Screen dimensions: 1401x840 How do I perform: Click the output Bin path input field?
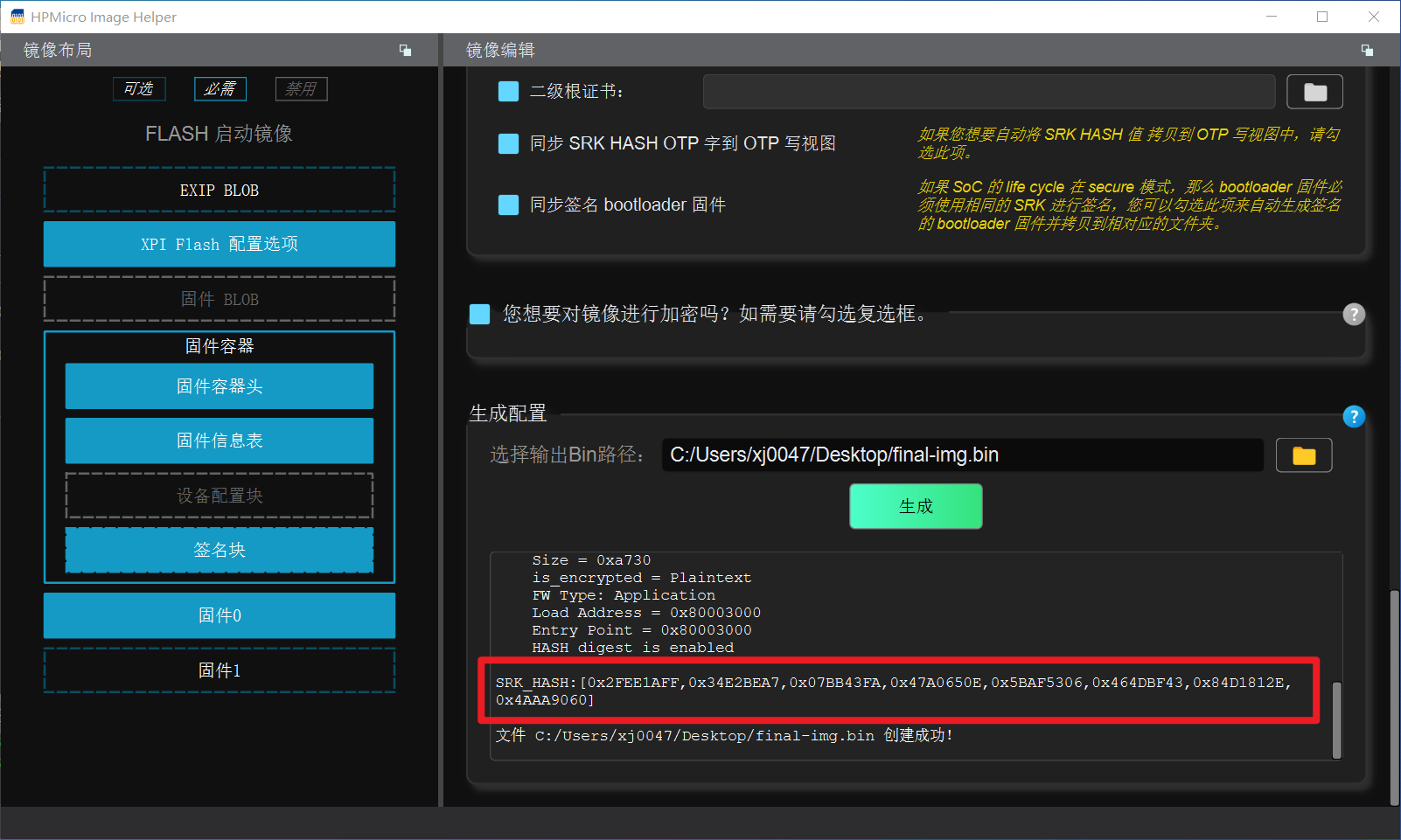point(963,455)
